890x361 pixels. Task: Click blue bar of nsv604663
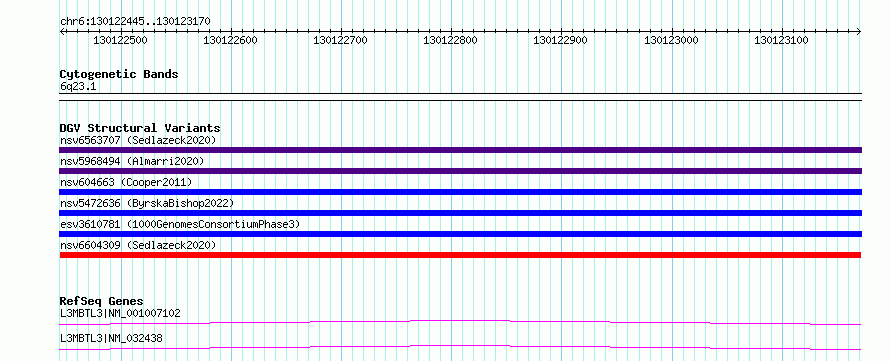460,192
